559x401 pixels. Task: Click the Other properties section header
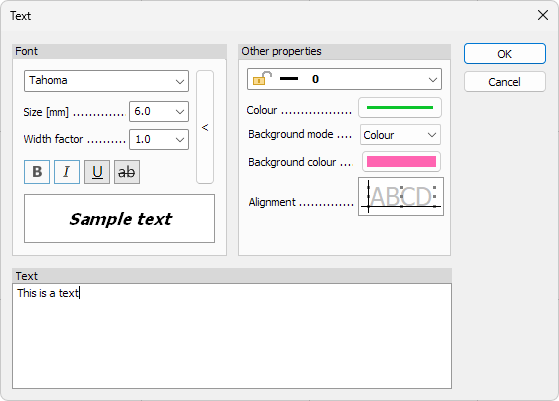point(344,51)
